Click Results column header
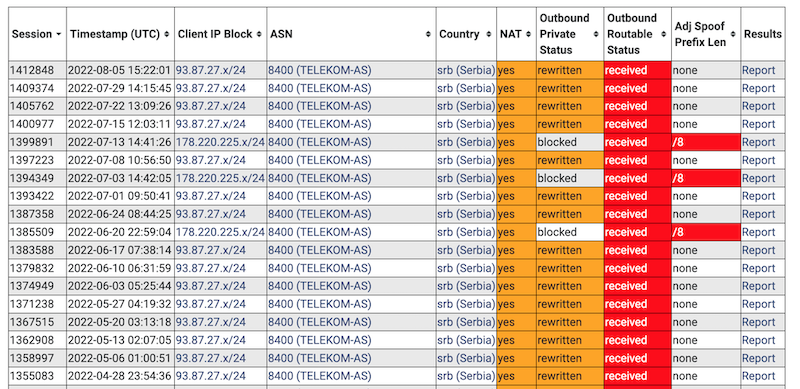Image resolution: width=800 pixels, height=389 pixels. 763,34
